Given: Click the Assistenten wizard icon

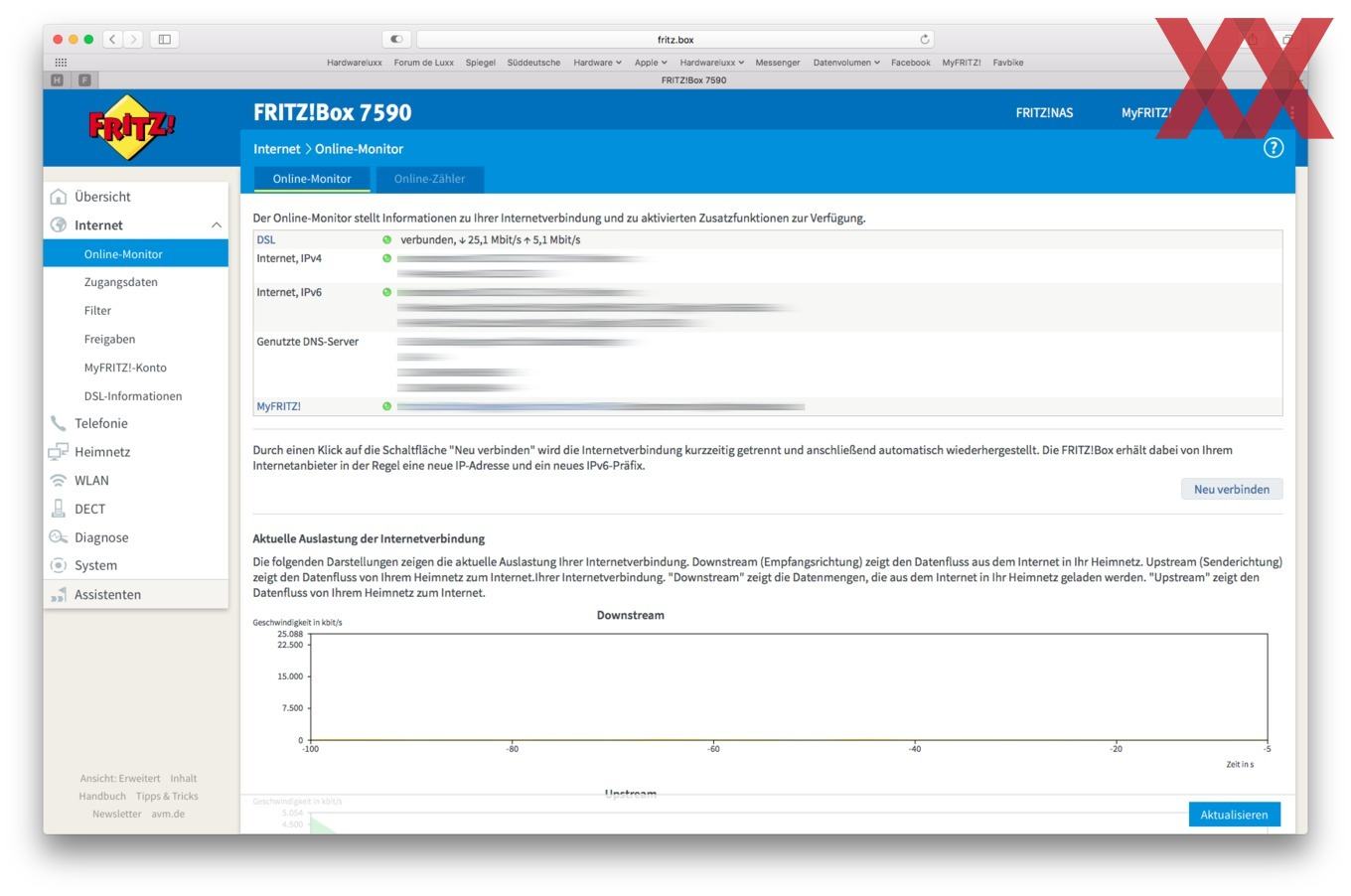Looking at the screenshot, I should click(59, 594).
